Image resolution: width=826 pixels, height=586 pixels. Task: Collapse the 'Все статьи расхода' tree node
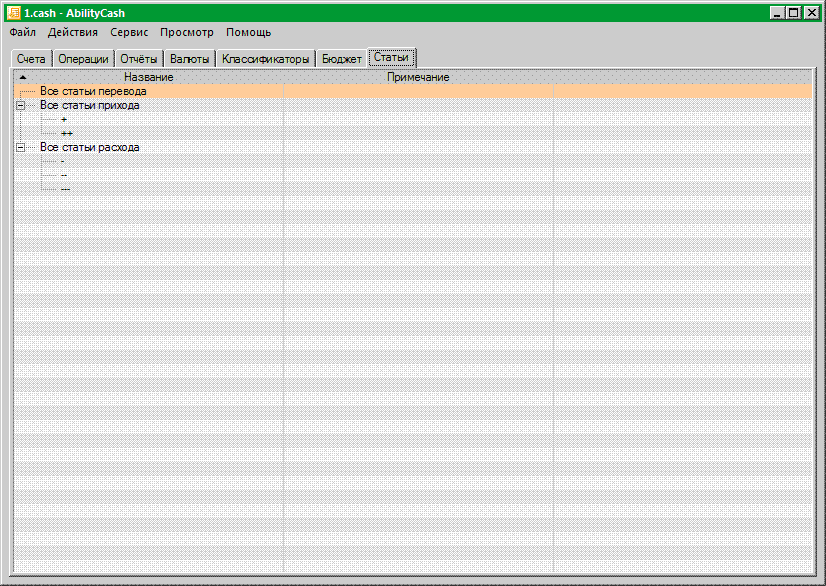20,147
